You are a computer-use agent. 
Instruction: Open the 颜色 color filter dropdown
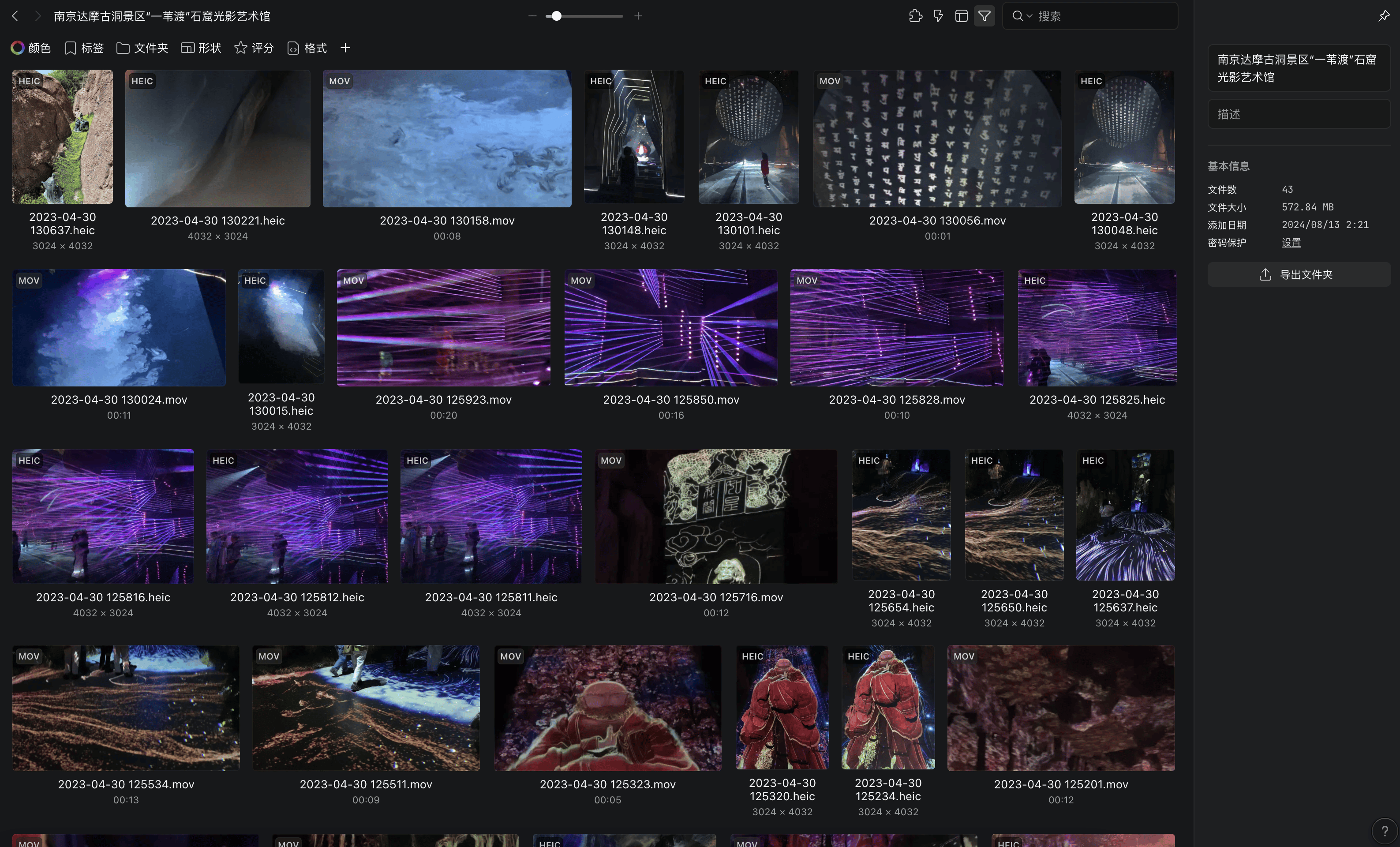coord(31,48)
